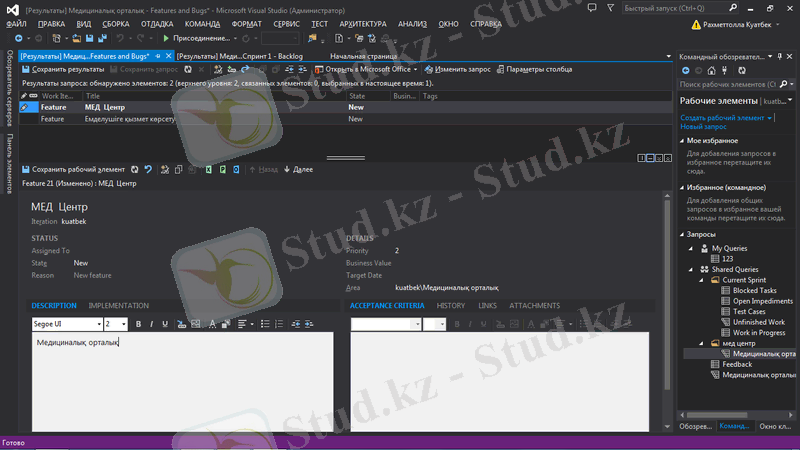Toggle Italic in Description editor

click(x=152, y=324)
